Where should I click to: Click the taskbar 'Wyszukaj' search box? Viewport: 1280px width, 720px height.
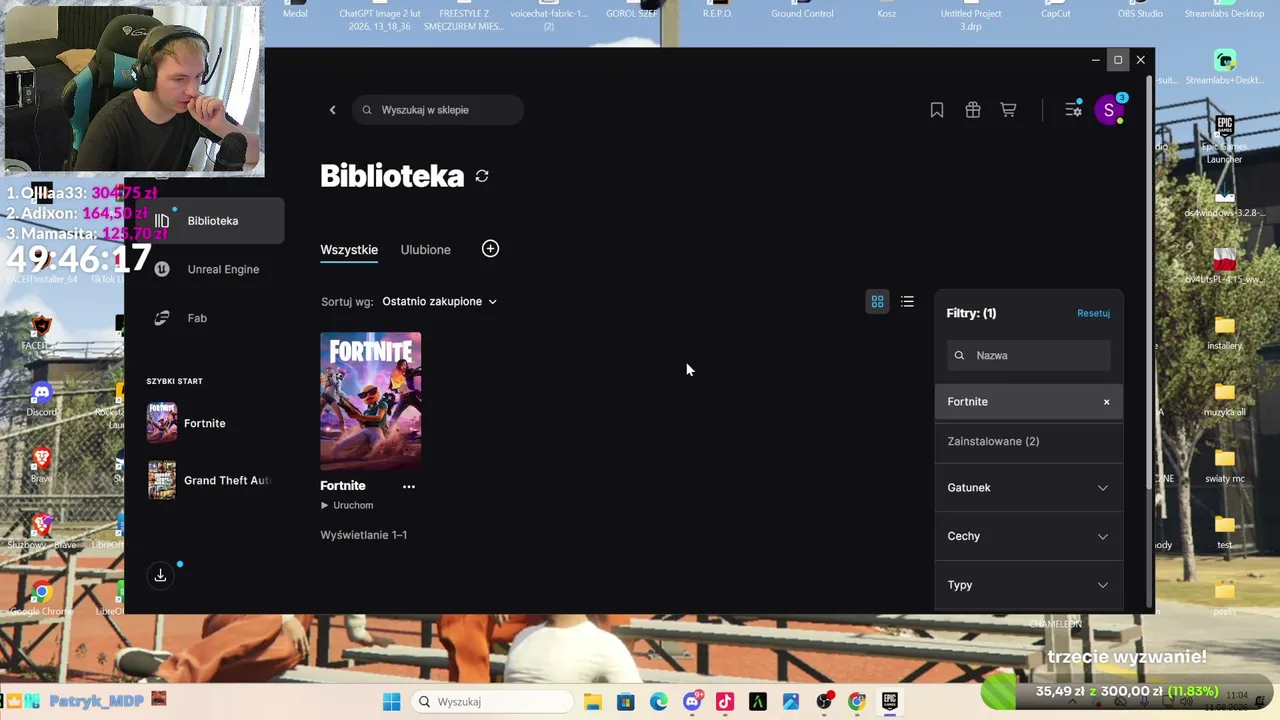pyautogui.click(x=491, y=702)
